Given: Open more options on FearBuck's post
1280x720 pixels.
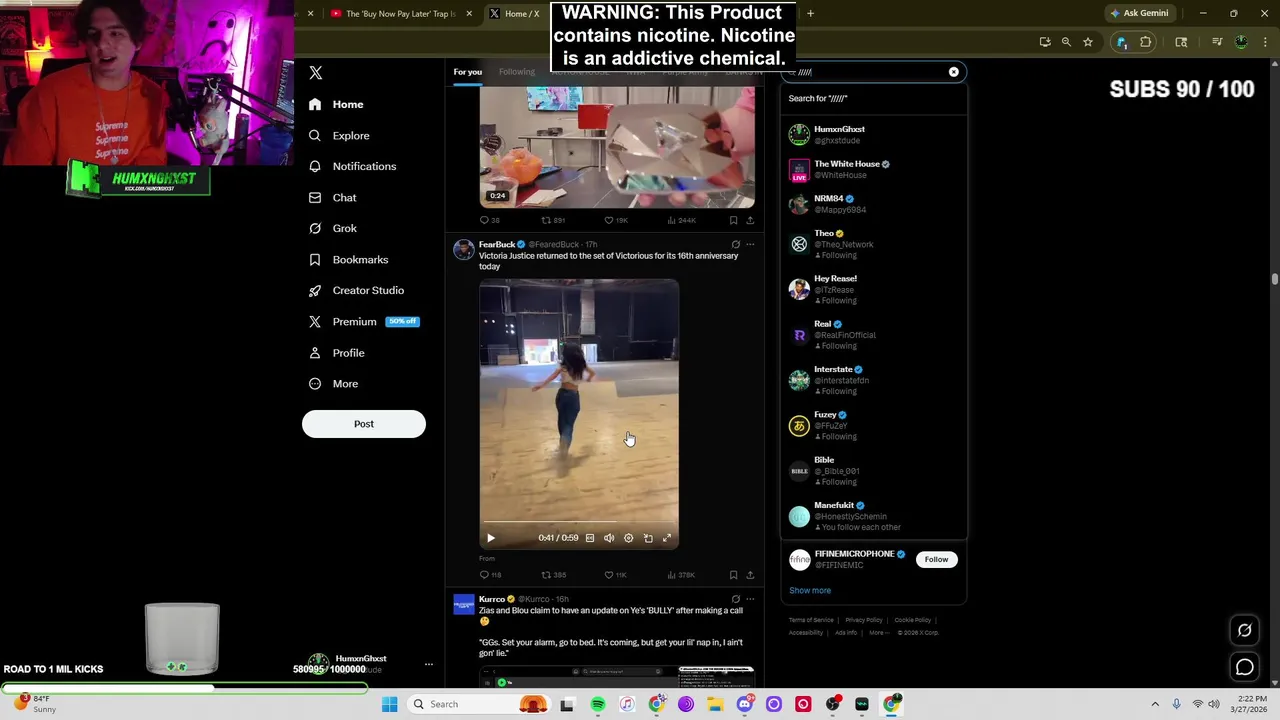Looking at the screenshot, I should [750, 244].
